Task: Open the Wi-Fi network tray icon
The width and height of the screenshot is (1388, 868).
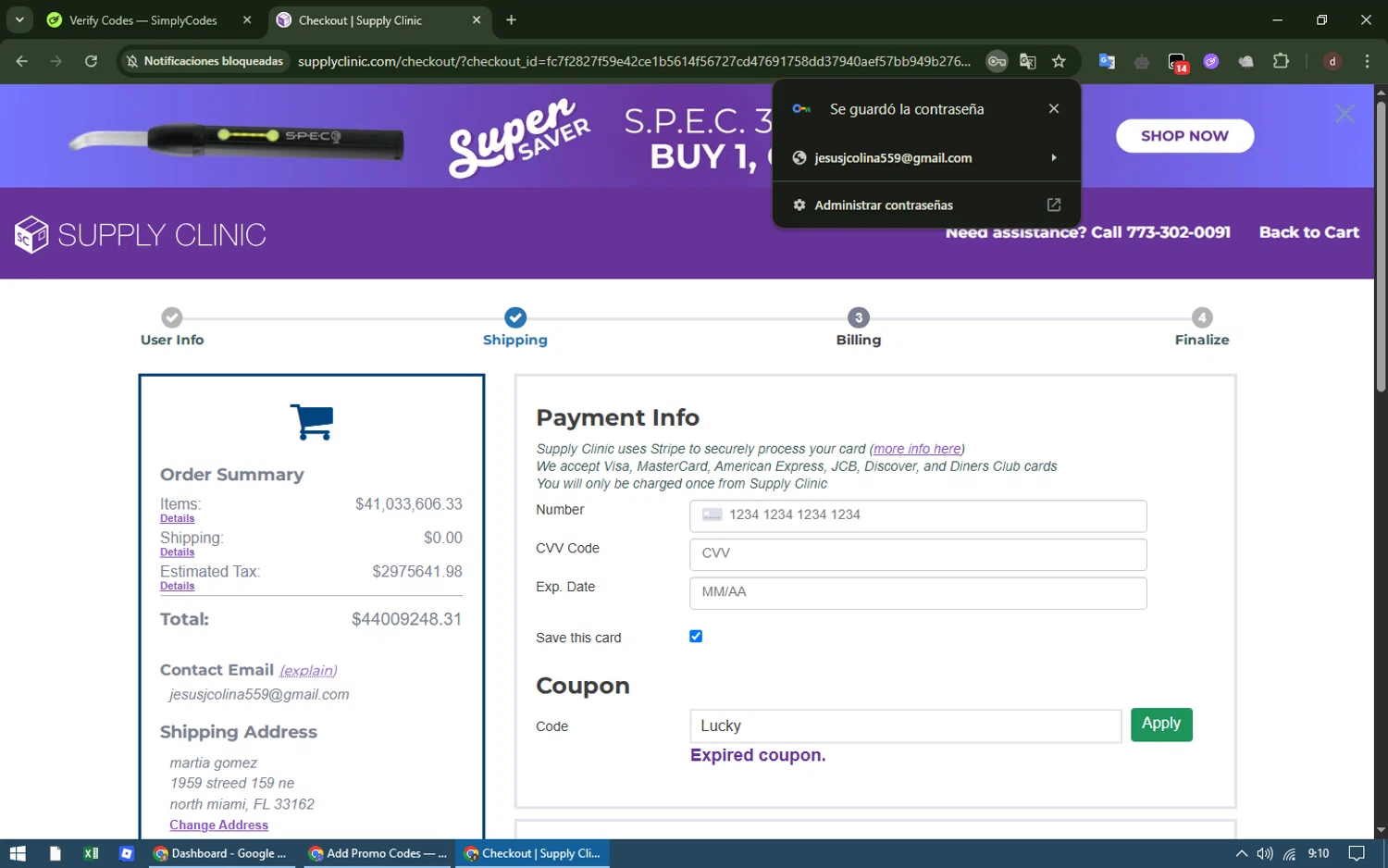Action: pyautogui.click(x=1289, y=853)
